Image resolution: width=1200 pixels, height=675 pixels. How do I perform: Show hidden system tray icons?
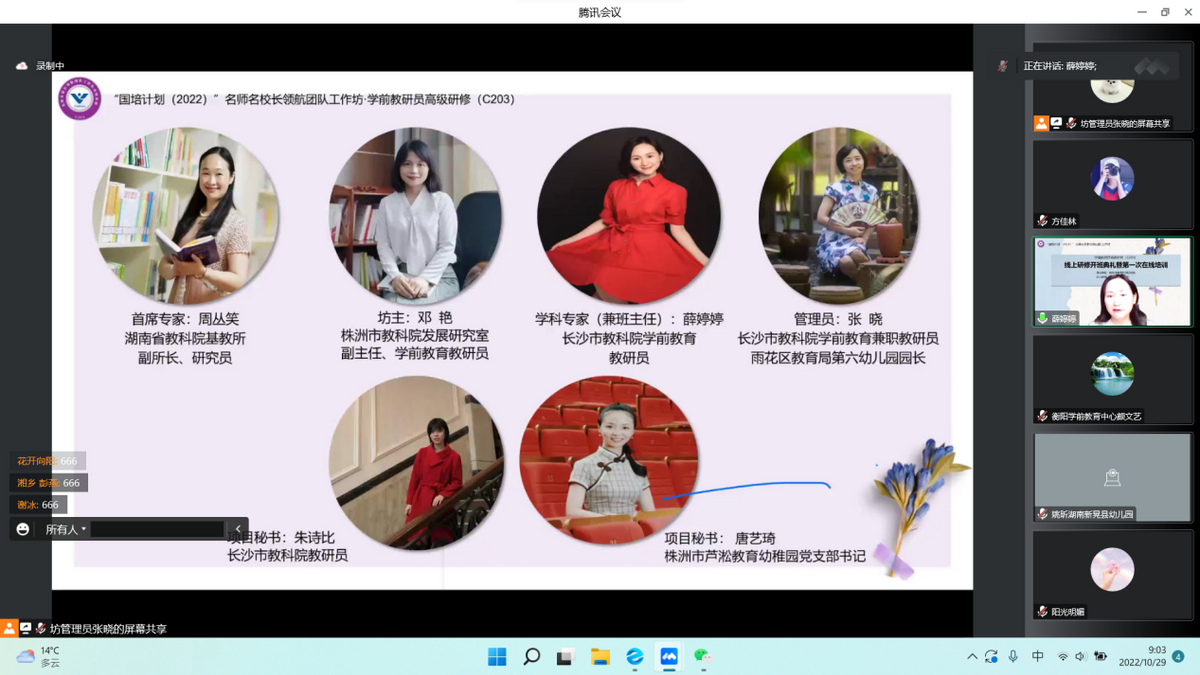(971, 657)
